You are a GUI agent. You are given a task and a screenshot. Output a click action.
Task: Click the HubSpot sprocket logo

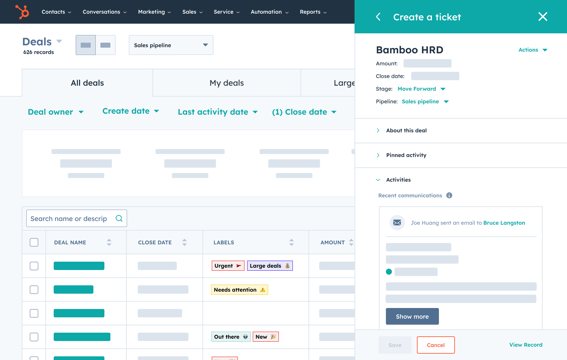[22, 12]
